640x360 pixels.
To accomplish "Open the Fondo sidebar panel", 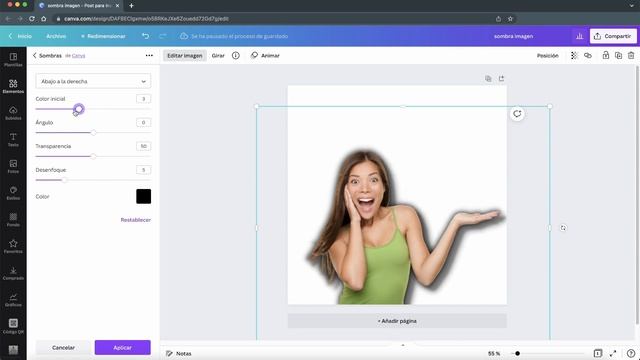I will pyautogui.click(x=13, y=220).
